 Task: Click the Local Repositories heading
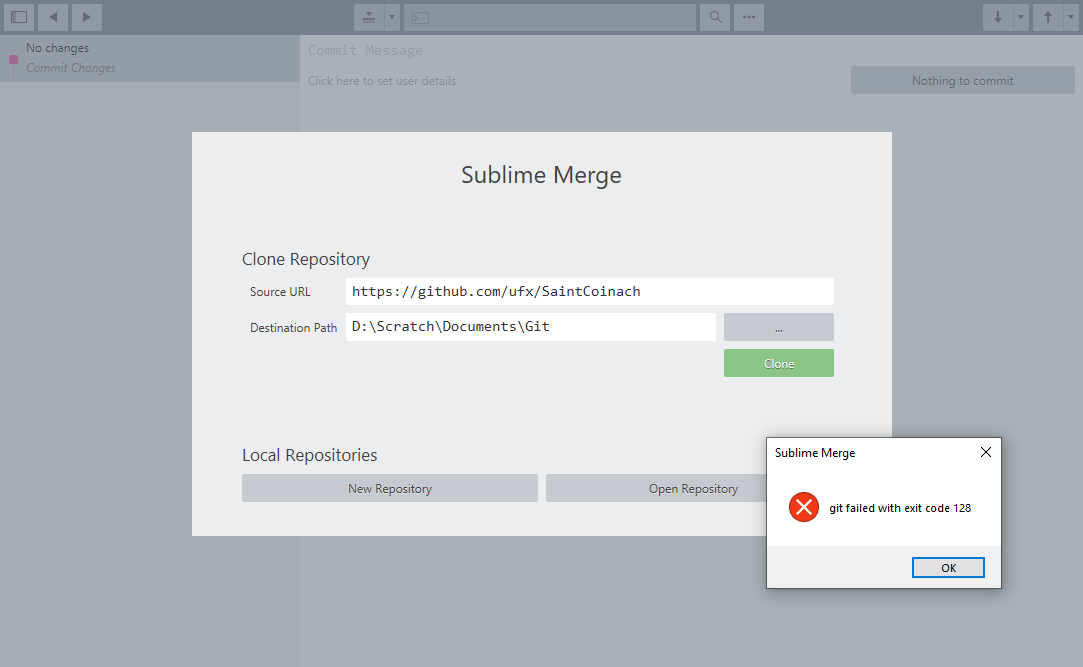pos(309,455)
